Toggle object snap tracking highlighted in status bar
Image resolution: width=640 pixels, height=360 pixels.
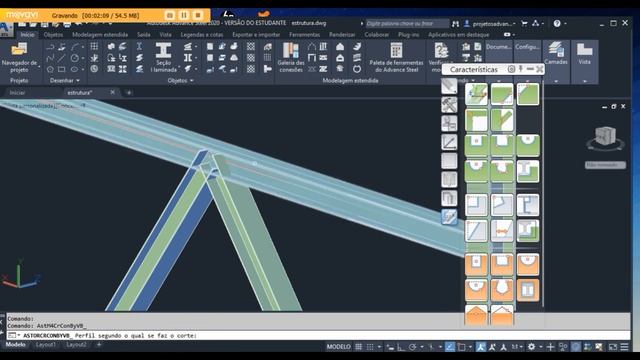click(x=450, y=347)
